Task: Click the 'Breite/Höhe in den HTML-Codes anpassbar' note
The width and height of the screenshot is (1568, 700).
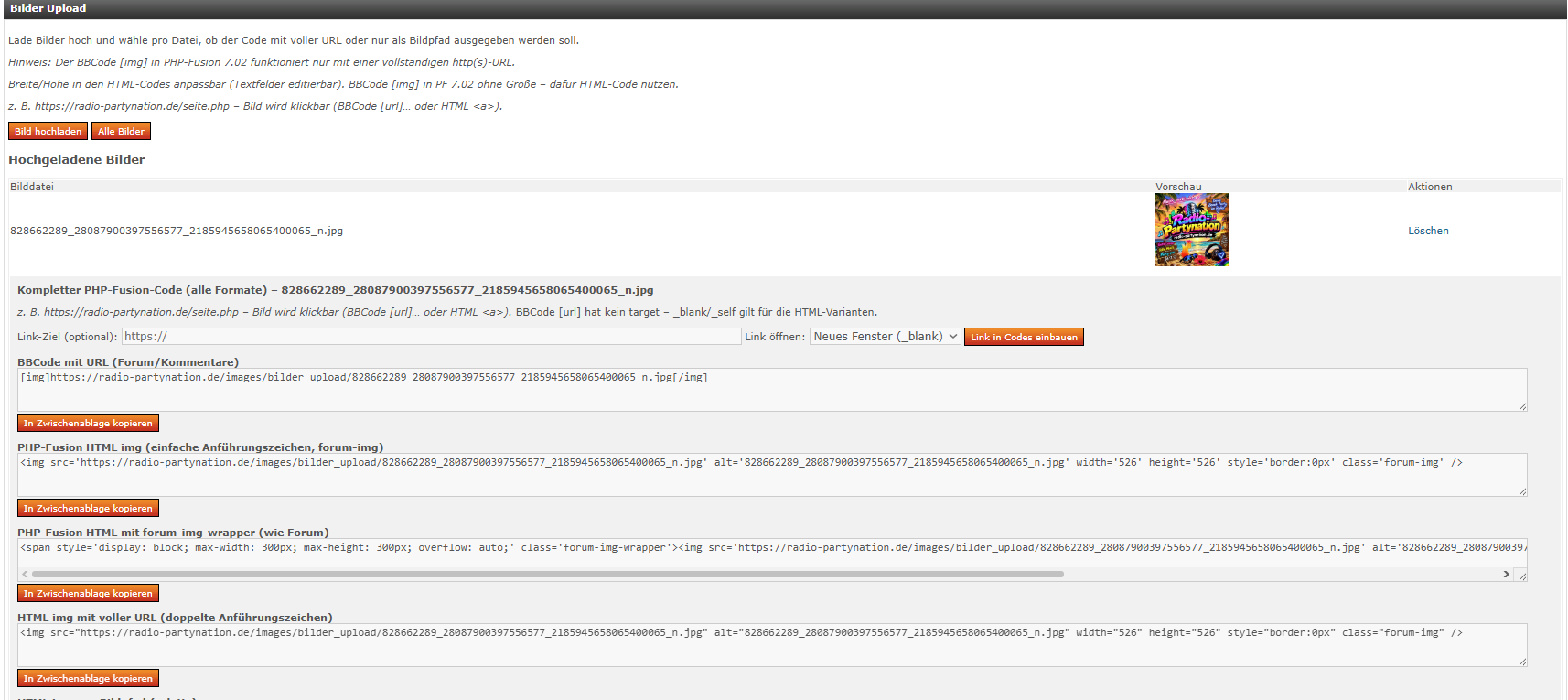Action: pyautogui.click(x=343, y=84)
